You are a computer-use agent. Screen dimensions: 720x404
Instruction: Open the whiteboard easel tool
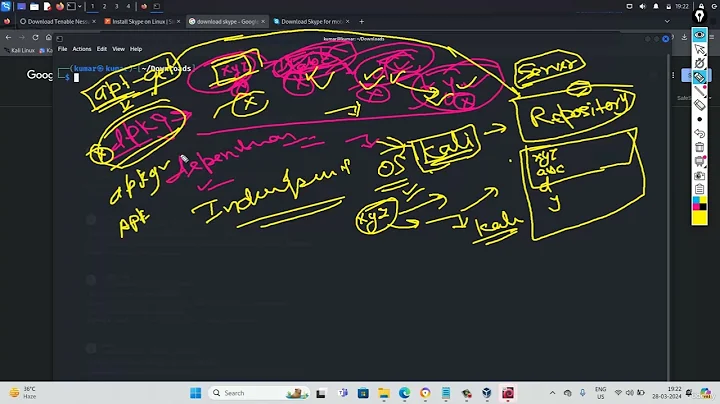[x=699, y=161]
